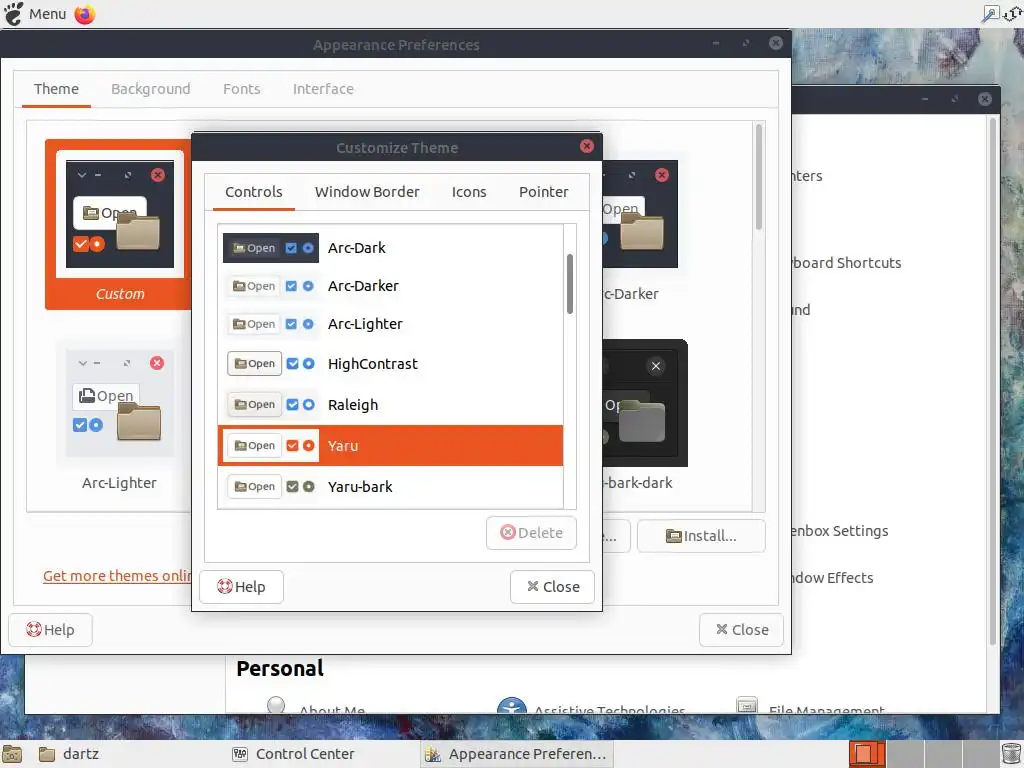Switch to the Background tab in Appearance Preferences
The image size is (1024, 768).
click(150, 89)
